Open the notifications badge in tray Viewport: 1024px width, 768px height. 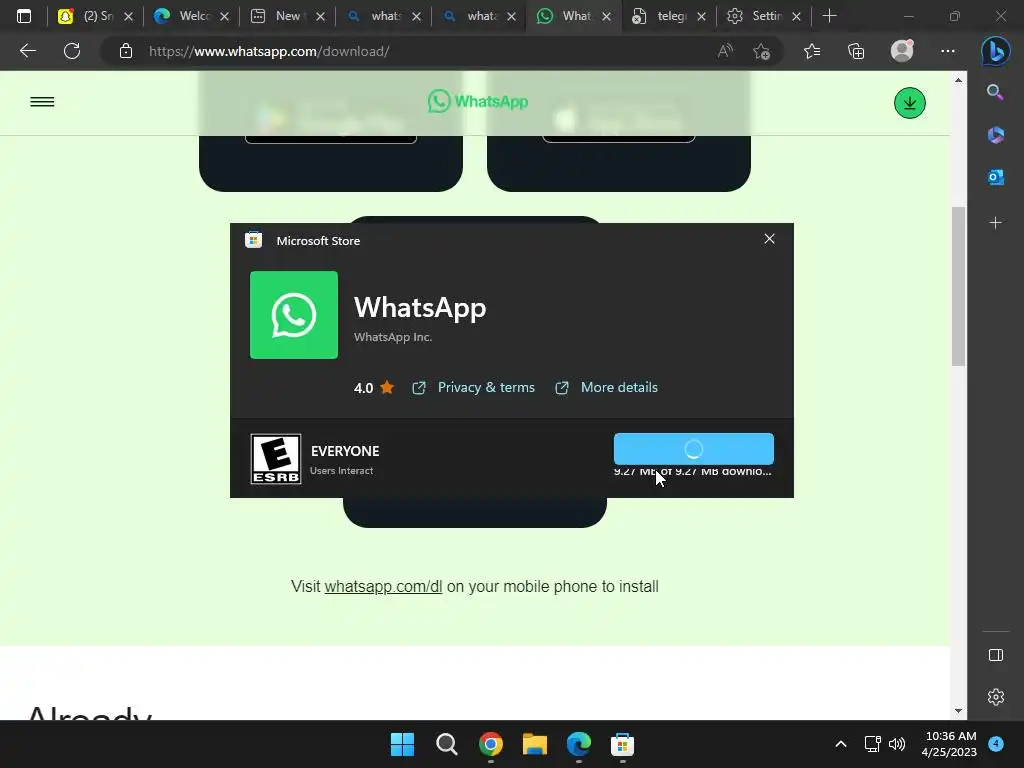[996, 744]
